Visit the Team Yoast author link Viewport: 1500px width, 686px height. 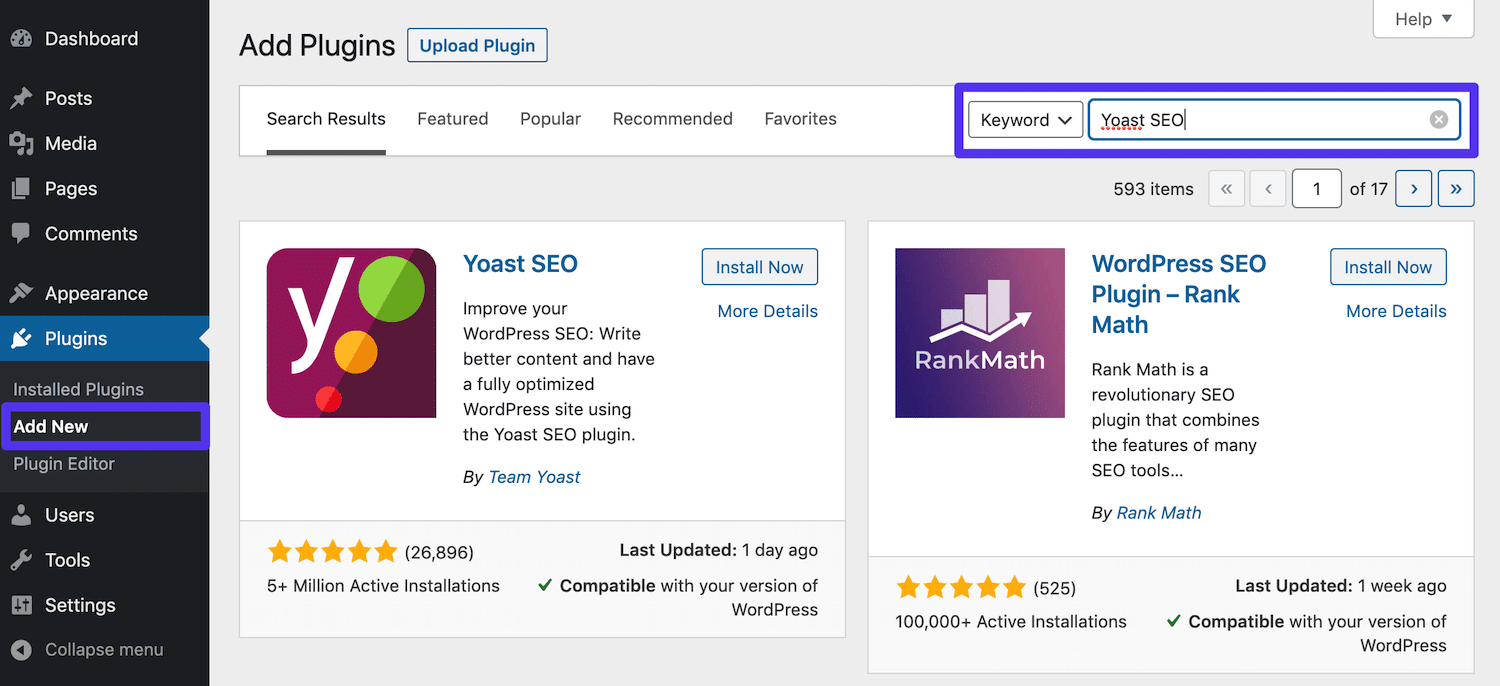click(534, 477)
